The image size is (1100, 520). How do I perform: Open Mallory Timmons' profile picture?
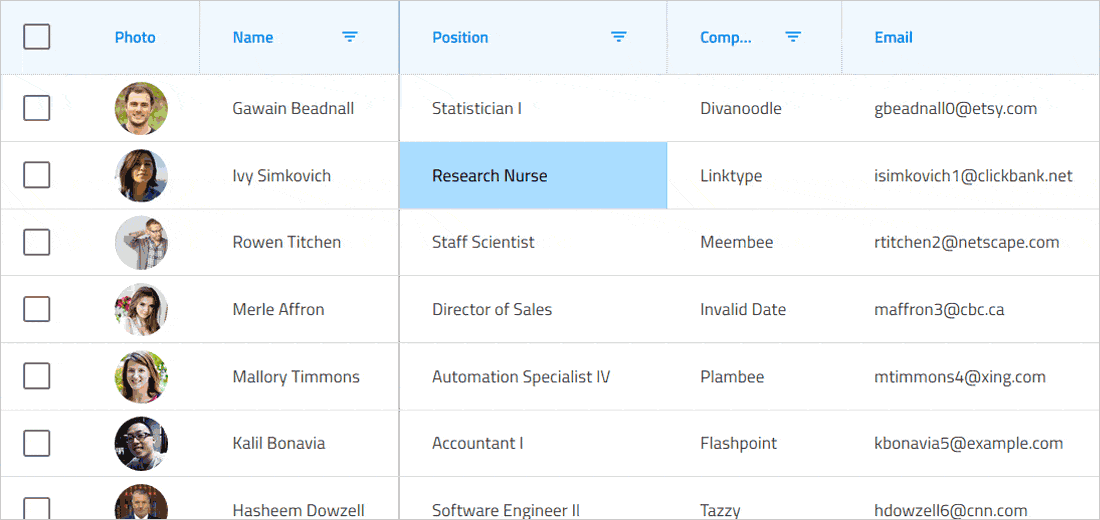click(141, 377)
